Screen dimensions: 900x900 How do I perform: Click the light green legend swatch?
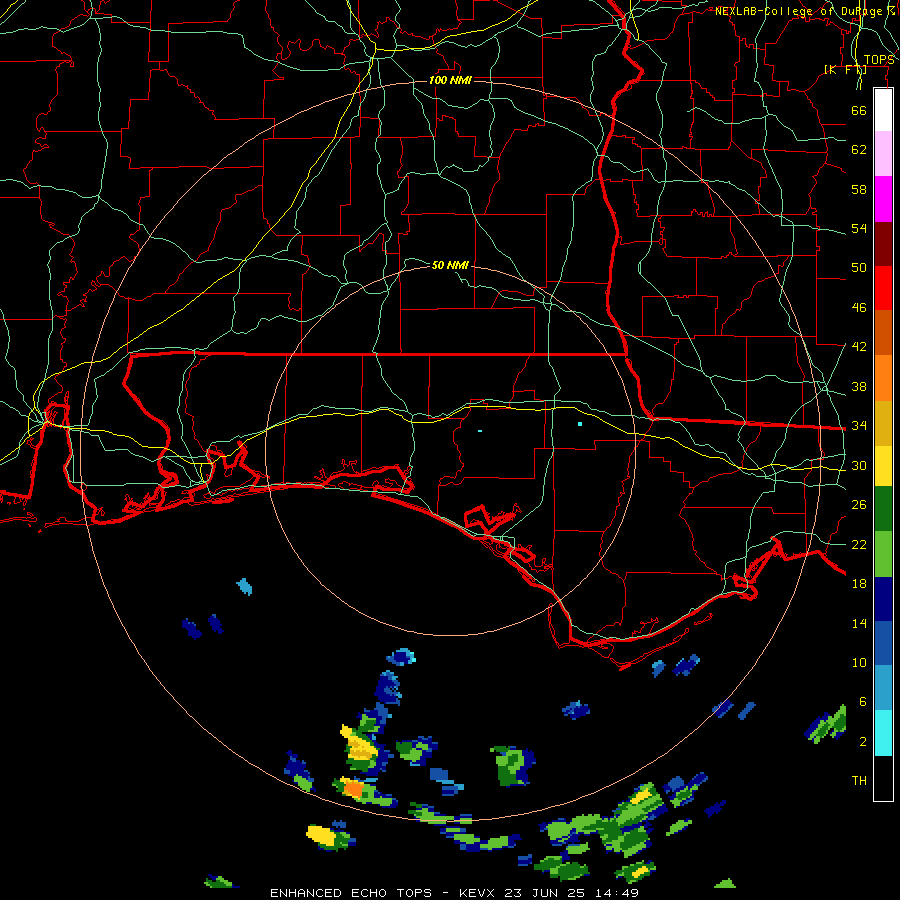[x=883, y=554]
